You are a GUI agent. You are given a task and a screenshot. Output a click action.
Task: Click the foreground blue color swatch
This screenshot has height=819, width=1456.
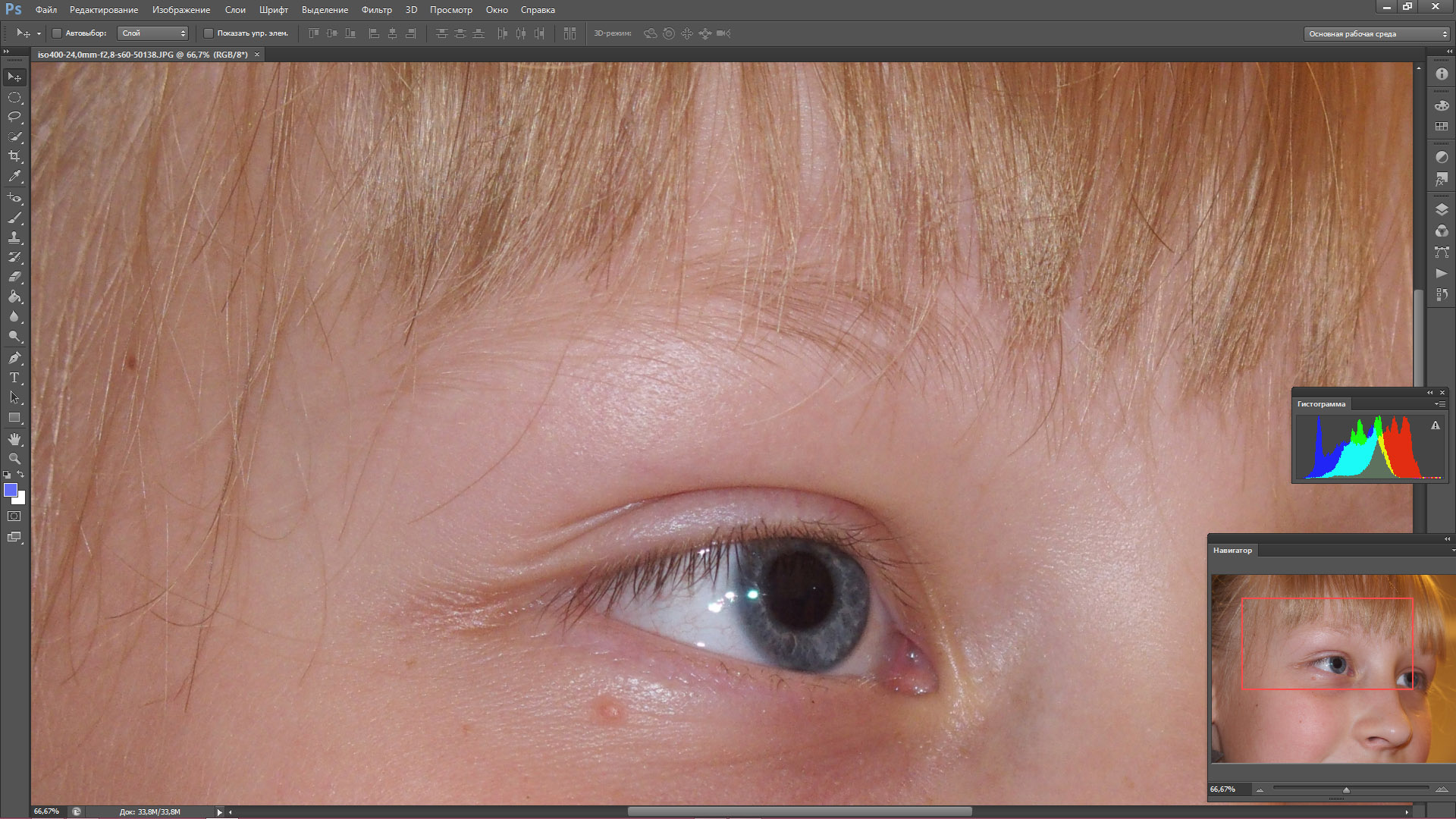click(11, 490)
